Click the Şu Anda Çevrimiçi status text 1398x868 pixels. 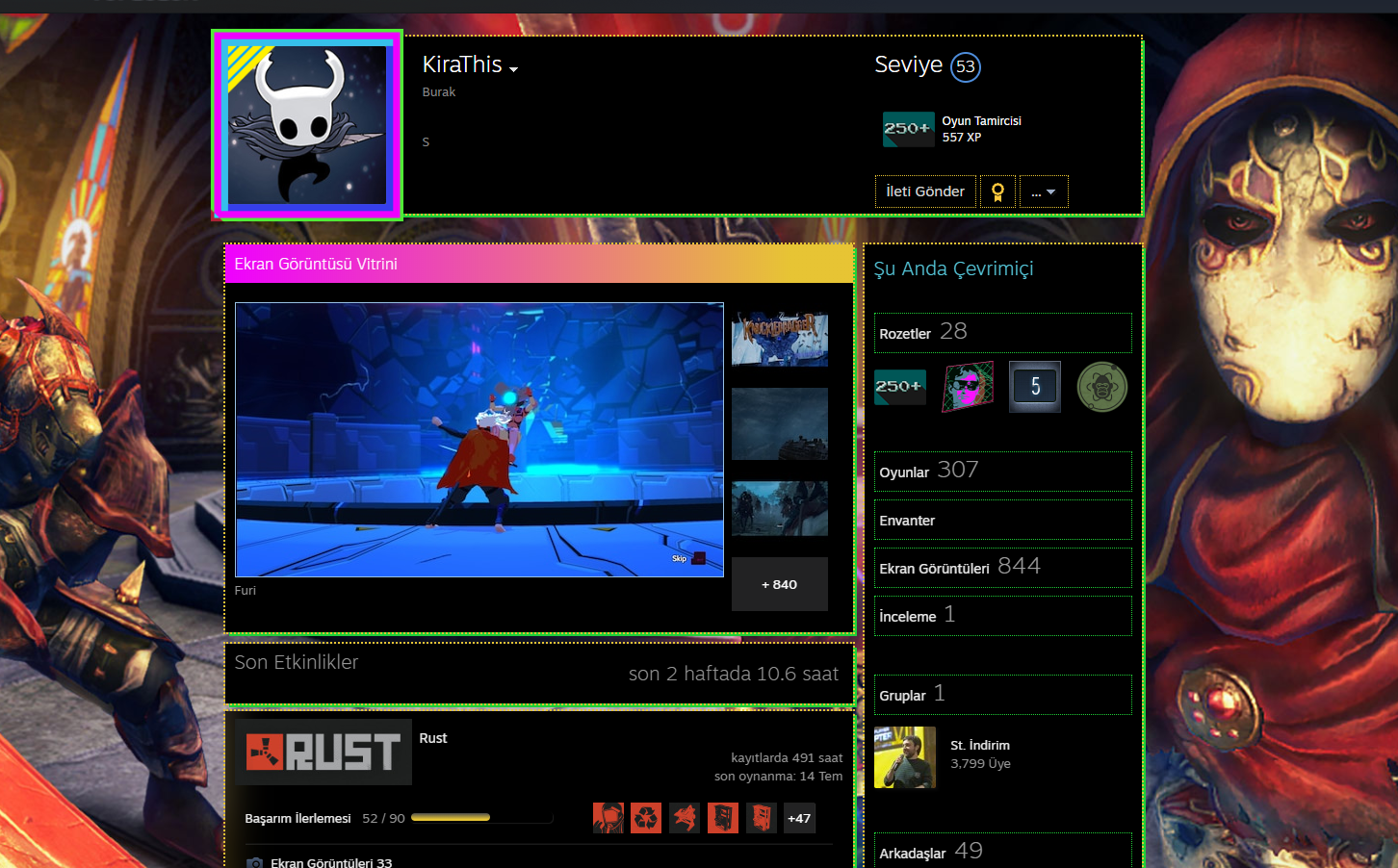pos(953,269)
